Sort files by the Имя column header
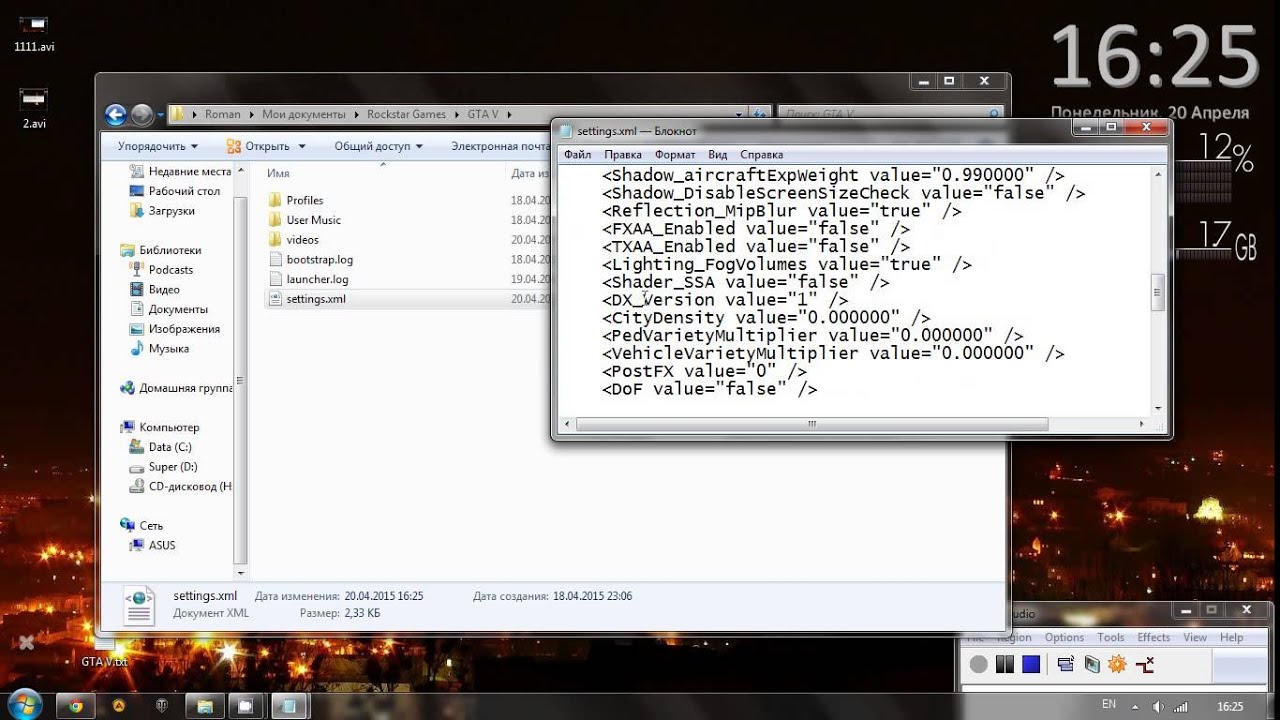This screenshot has height=720, width=1280. [278, 173]
